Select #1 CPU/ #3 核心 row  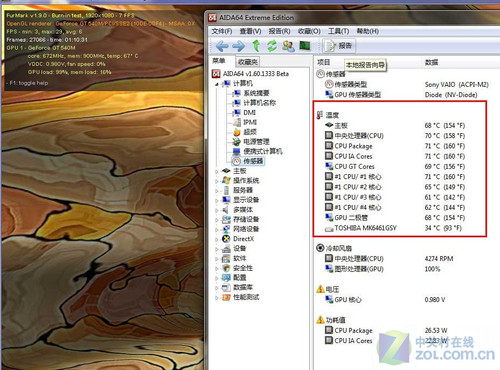tap(395, 197)
